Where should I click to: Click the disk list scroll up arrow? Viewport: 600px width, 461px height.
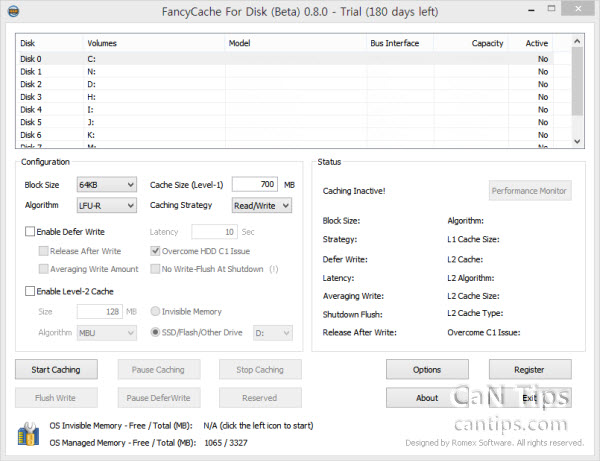(577, 41)
